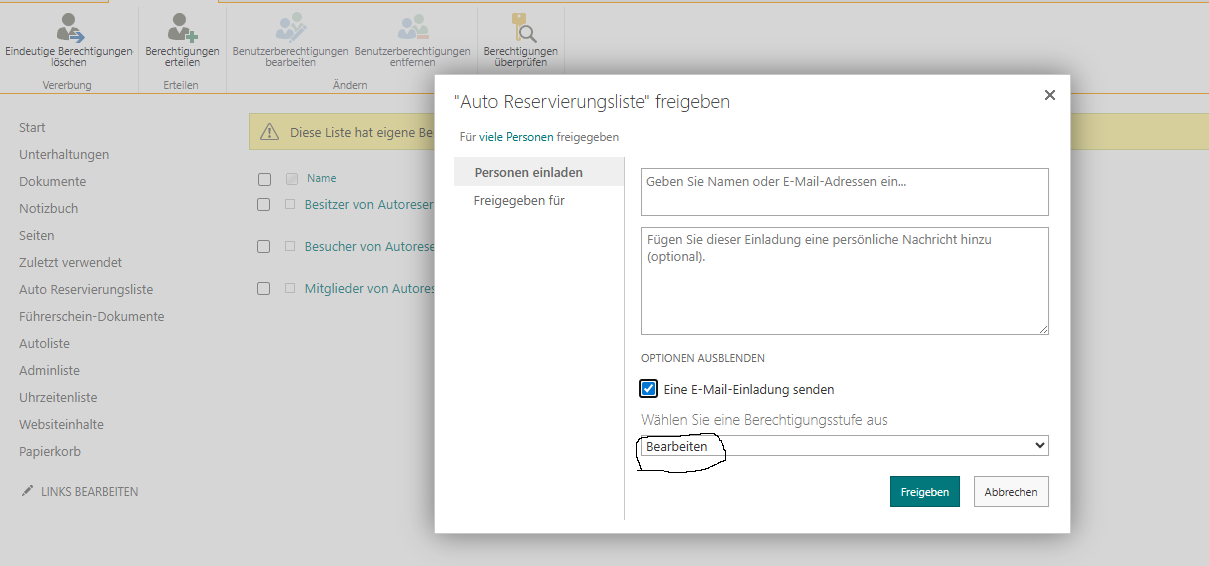Viewport: 1209px width, 566px height.
Task: Toggle Eine E-Mail-Einladung senden checkbox
Action: click(x=649, y=389)
